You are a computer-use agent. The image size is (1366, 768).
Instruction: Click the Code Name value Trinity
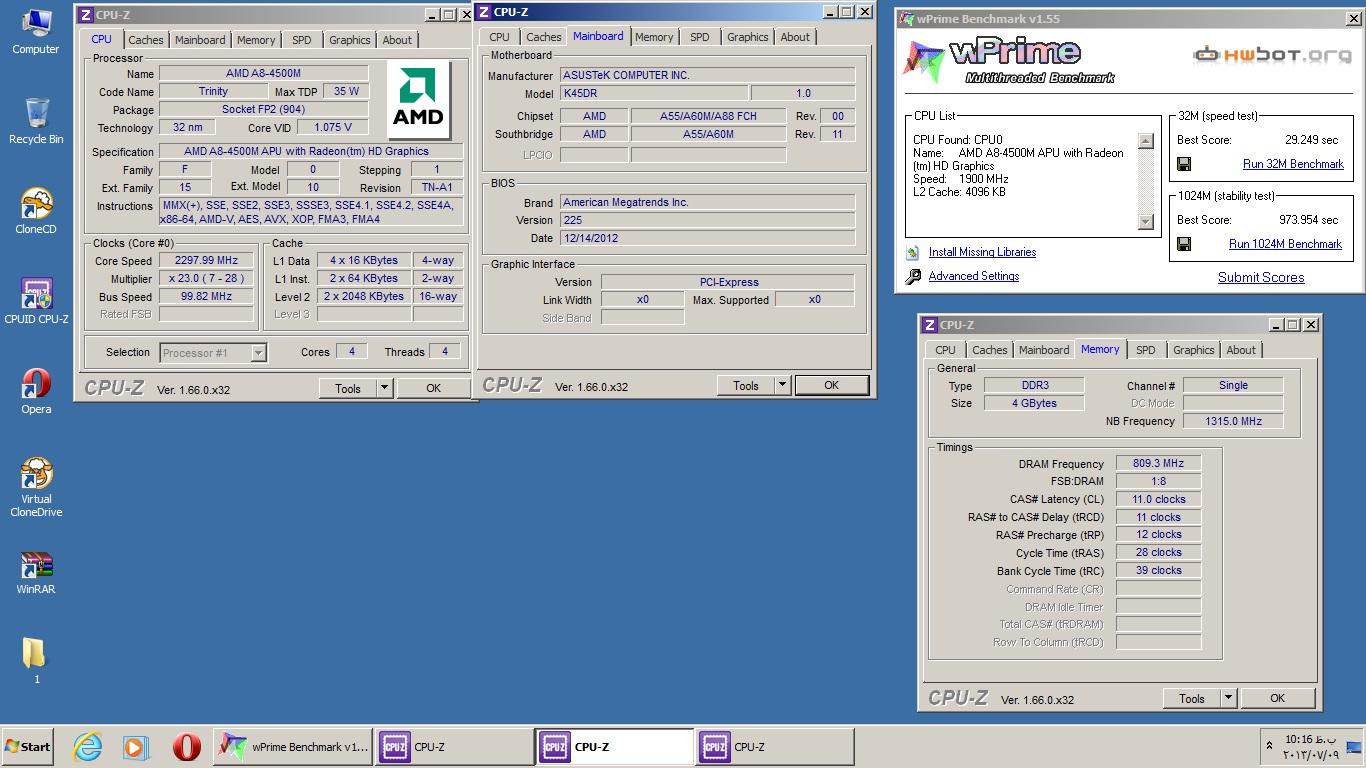click(x=213, y=91)
